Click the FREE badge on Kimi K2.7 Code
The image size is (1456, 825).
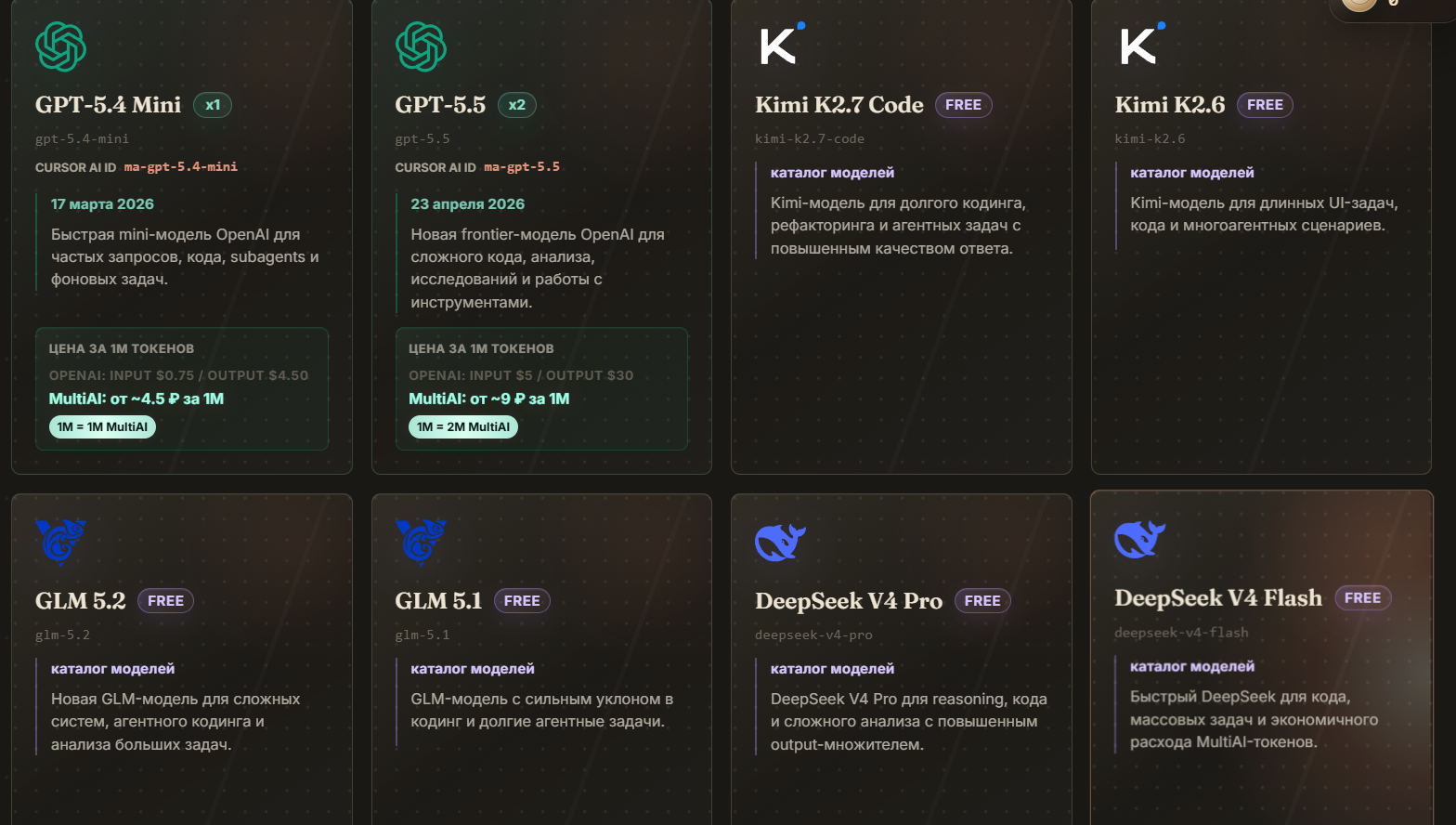coord(963,105)
